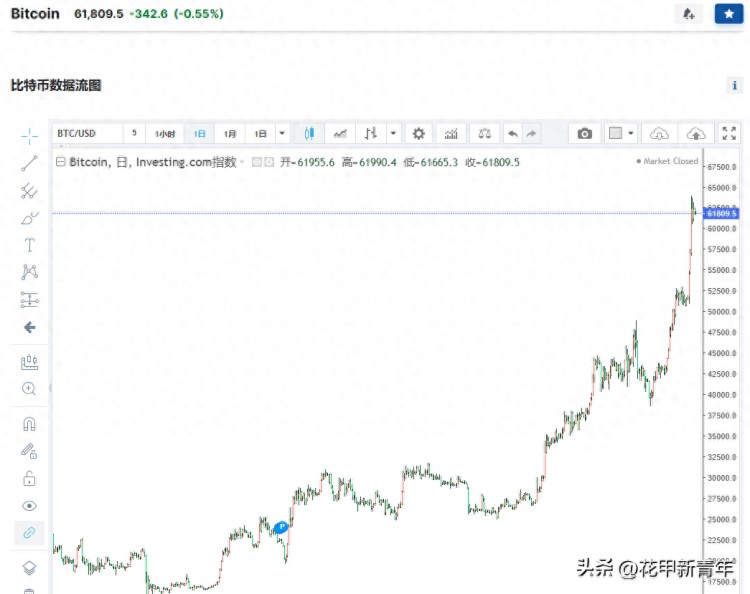Select candlestick chart style
The height and width of the screenshot is (594, 750).
pyautogui.click(x=309, y=133)
